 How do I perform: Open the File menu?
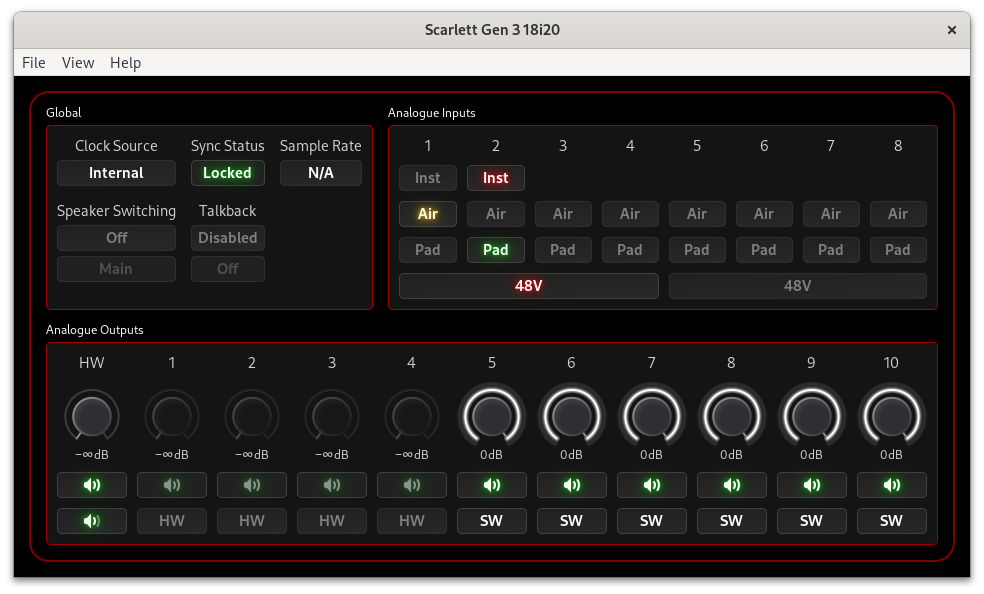34,62
